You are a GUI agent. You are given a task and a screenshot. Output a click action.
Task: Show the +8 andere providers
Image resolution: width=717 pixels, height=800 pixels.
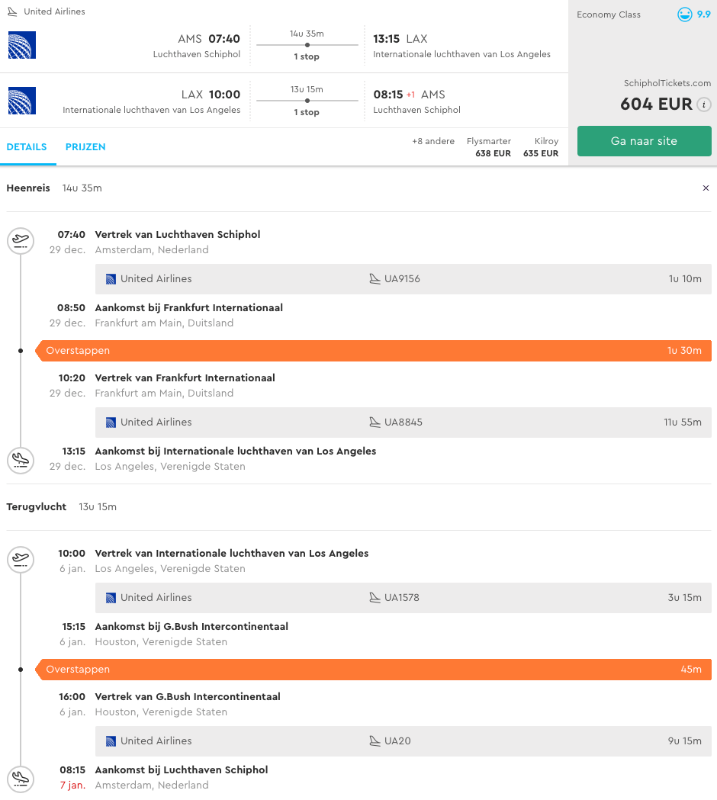point(433,141)
